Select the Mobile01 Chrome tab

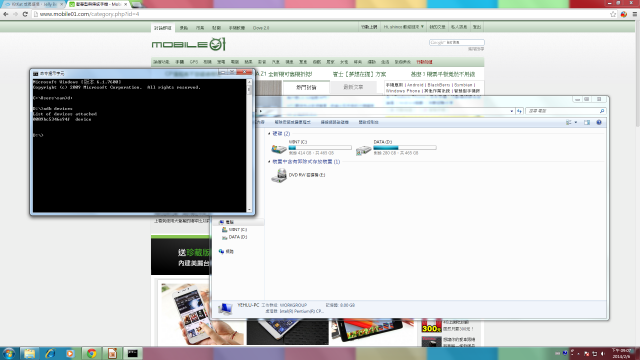click(x=98, y=4)
